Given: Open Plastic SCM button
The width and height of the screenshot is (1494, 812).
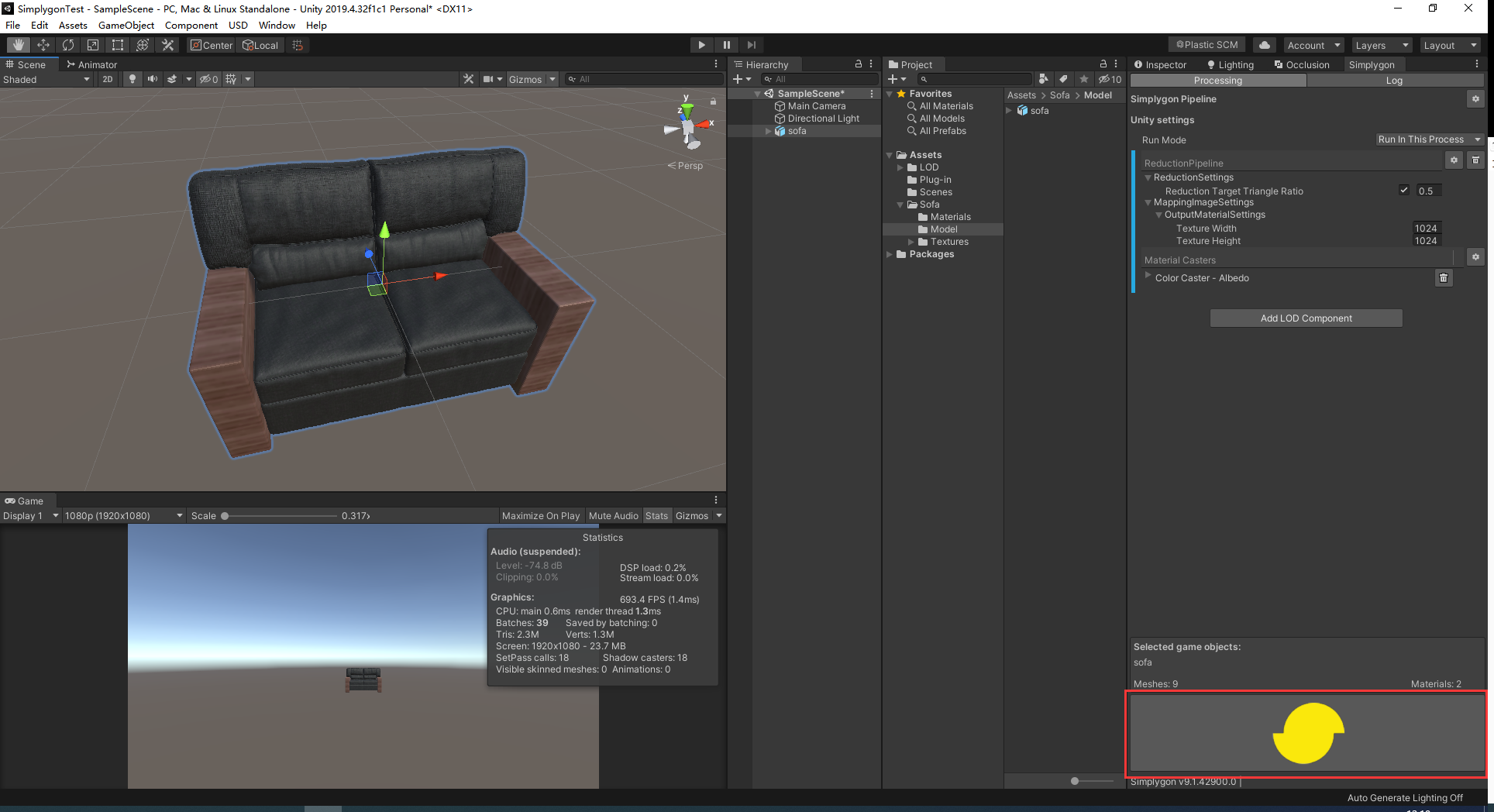Looking at the screenshot, I should coord(1207,45).
